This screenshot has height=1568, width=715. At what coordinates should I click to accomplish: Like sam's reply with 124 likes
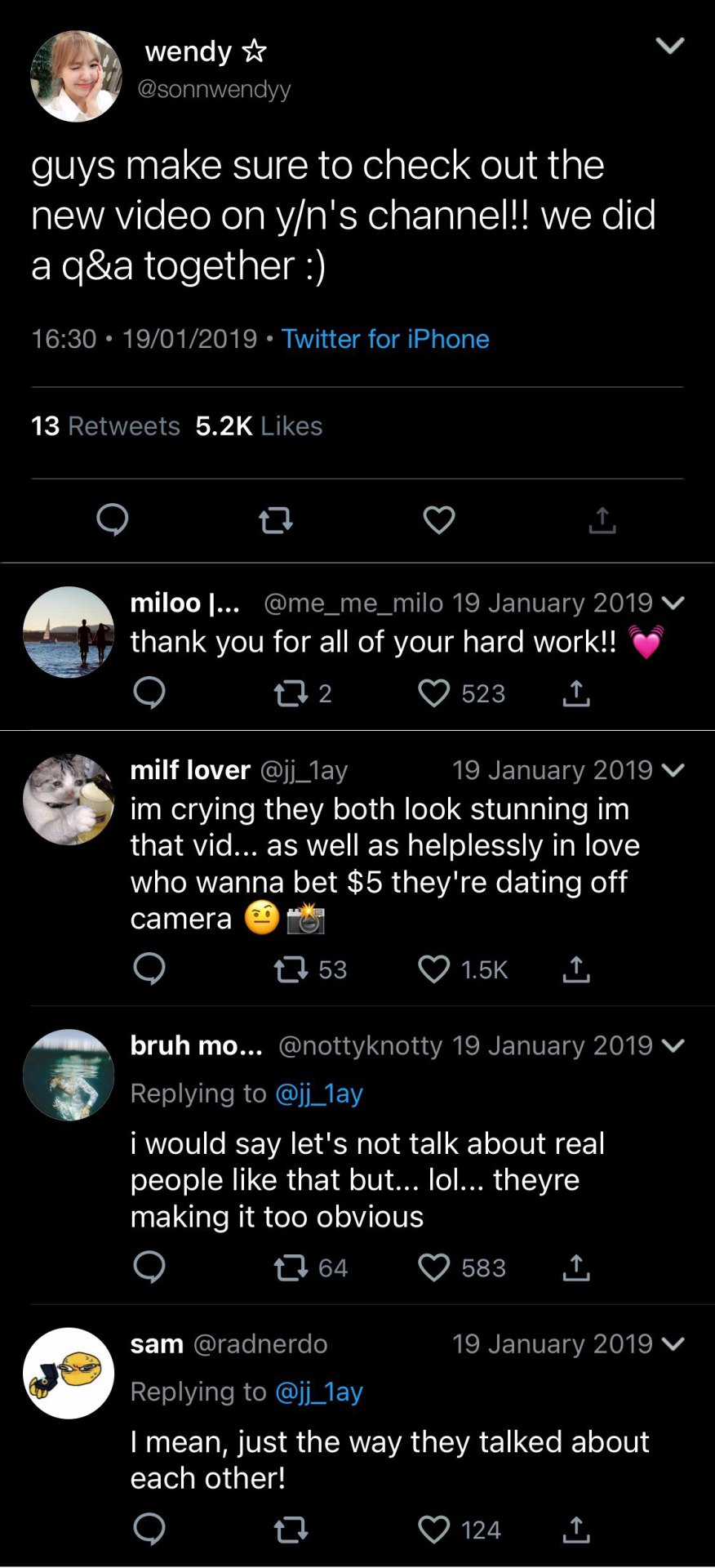[434, 1530]
